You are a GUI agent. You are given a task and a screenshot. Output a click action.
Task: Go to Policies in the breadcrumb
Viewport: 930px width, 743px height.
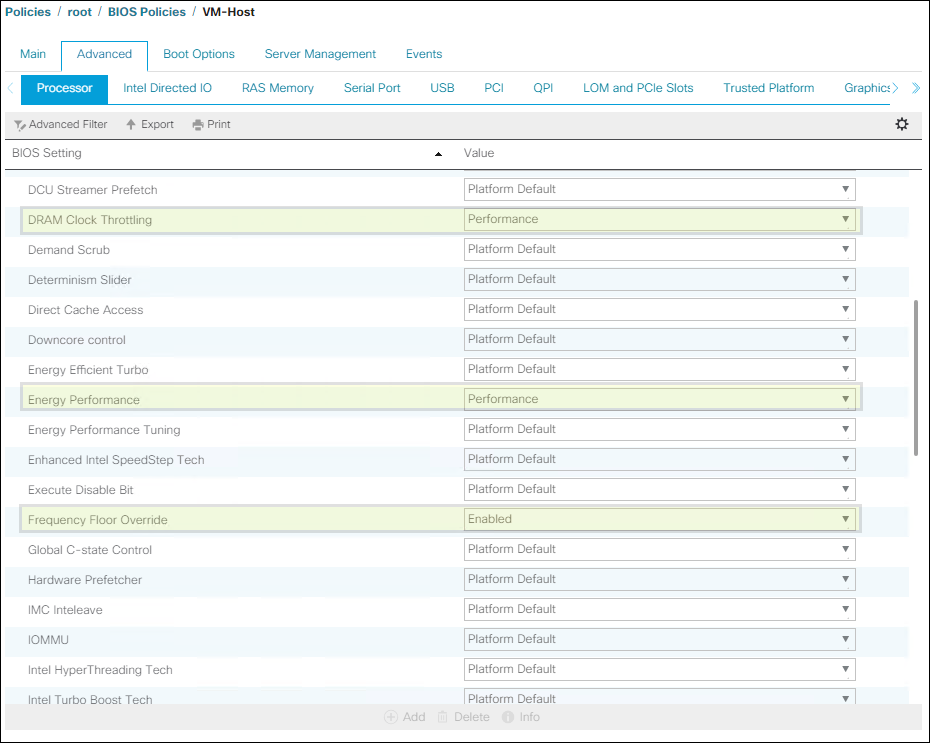pos(28,12)
